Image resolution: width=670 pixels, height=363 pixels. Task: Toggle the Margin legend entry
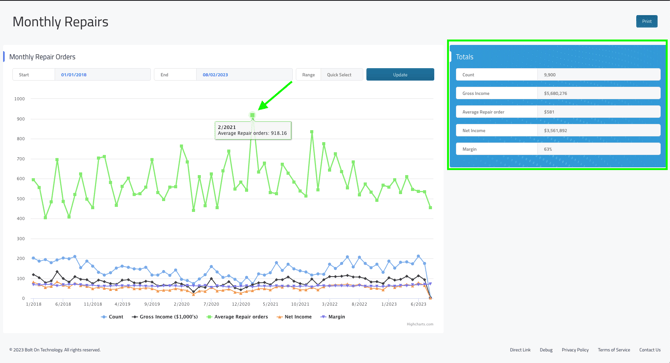pos(333,317)
